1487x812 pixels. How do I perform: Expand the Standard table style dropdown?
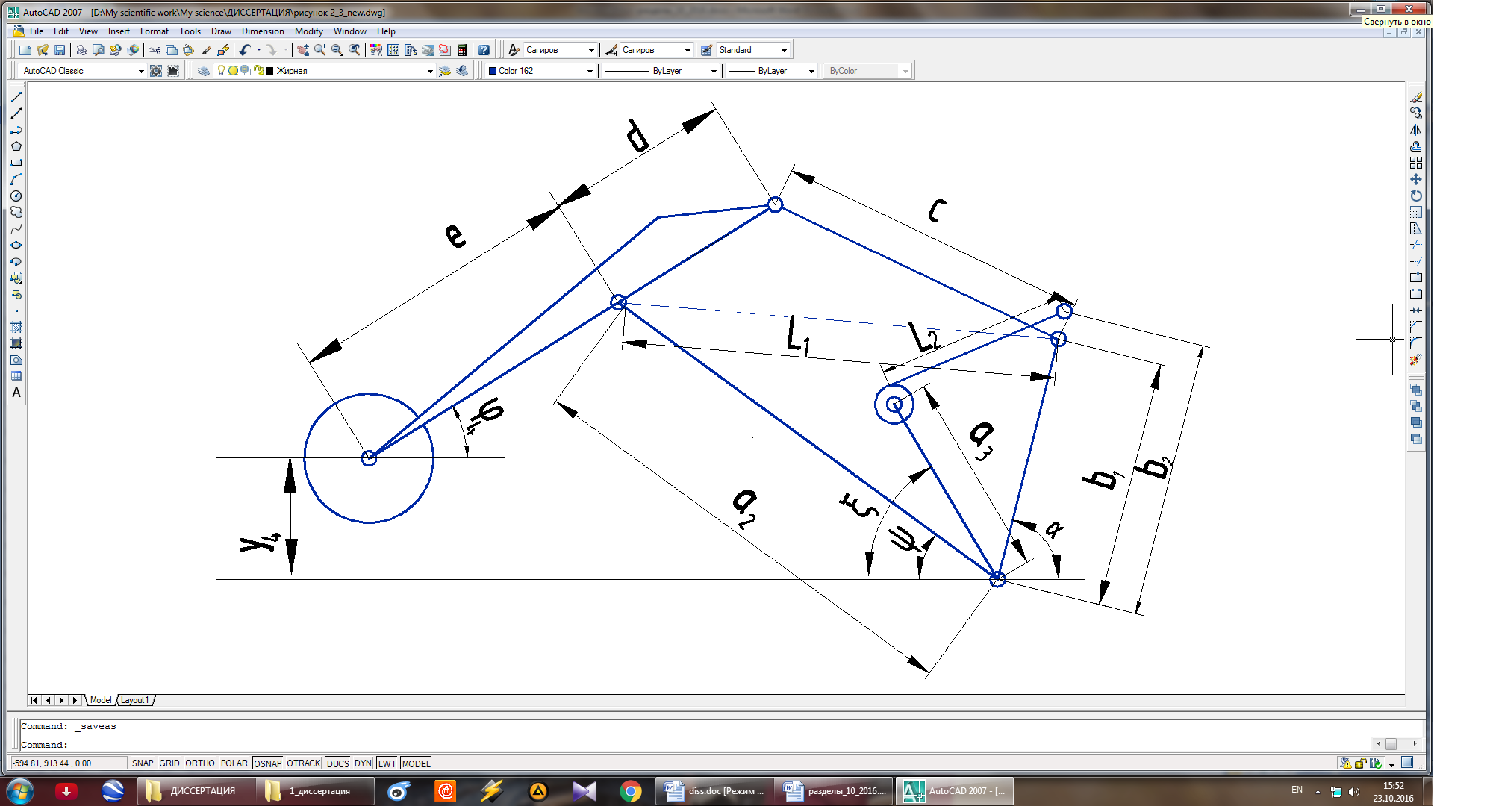click(x=784, y=50)
